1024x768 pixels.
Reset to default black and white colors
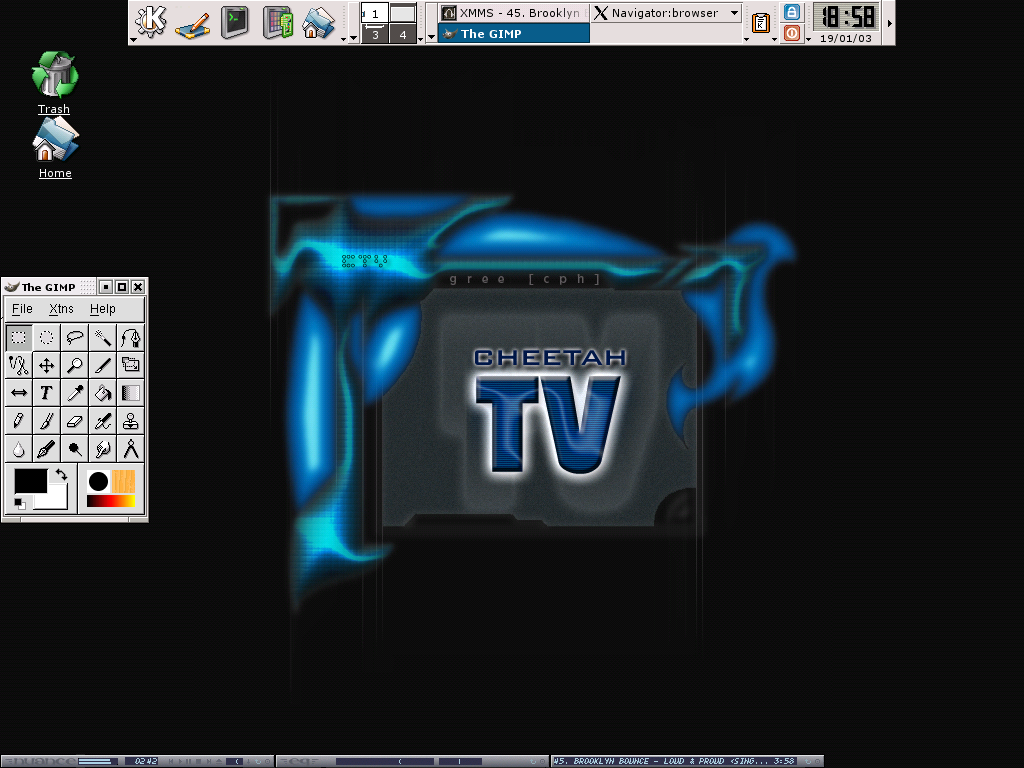(x=20, y=504)
